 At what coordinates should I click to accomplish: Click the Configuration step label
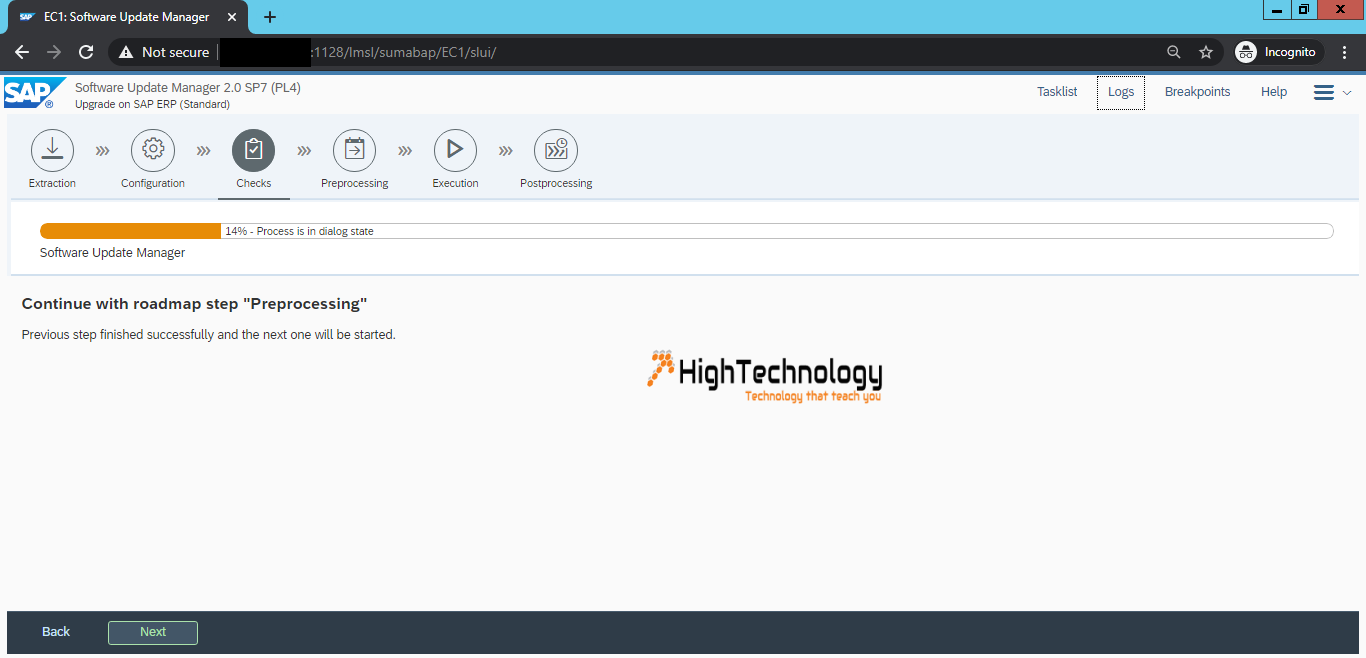pos(153,184)
